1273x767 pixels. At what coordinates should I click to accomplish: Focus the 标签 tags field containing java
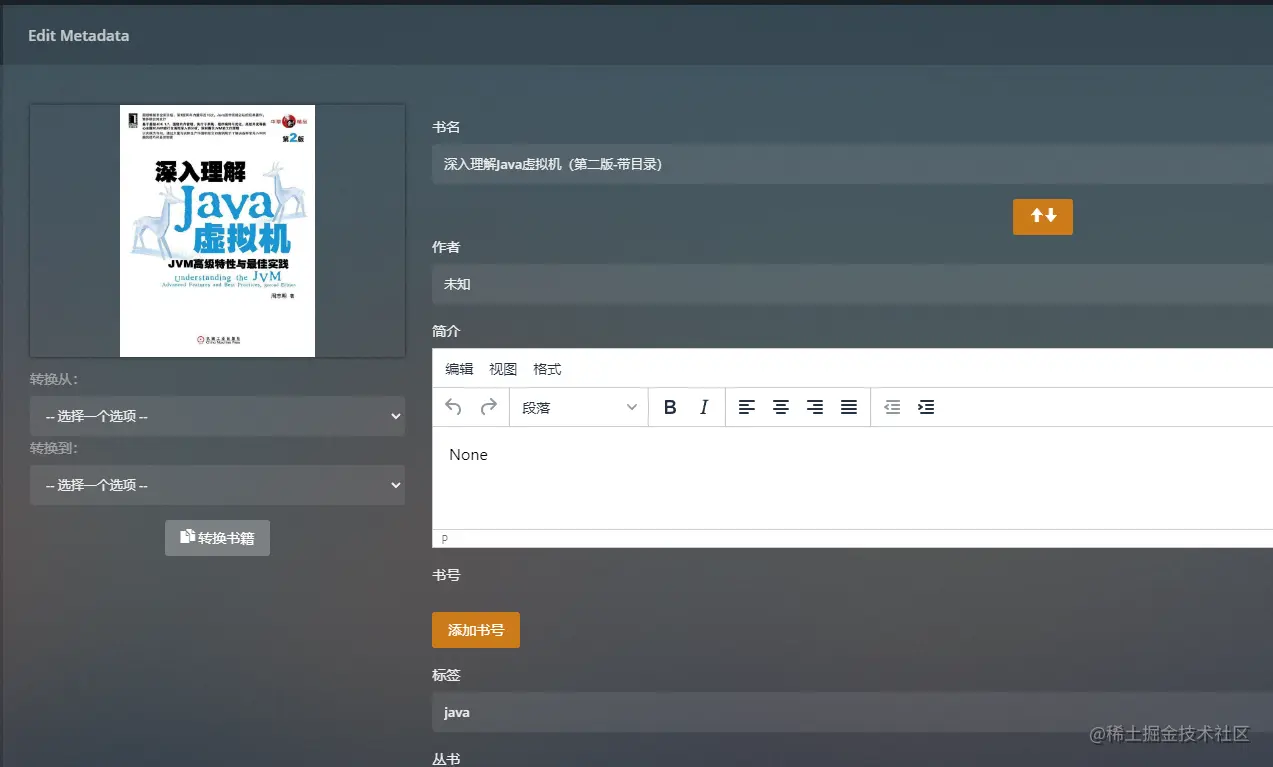852,713
